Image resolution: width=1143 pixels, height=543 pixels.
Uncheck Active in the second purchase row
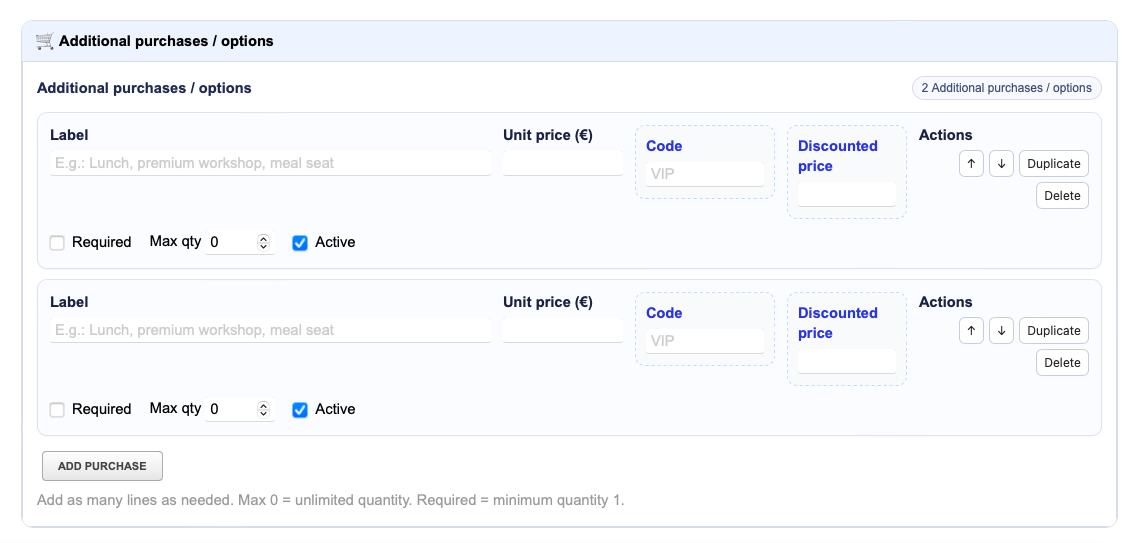coord(300,410)
